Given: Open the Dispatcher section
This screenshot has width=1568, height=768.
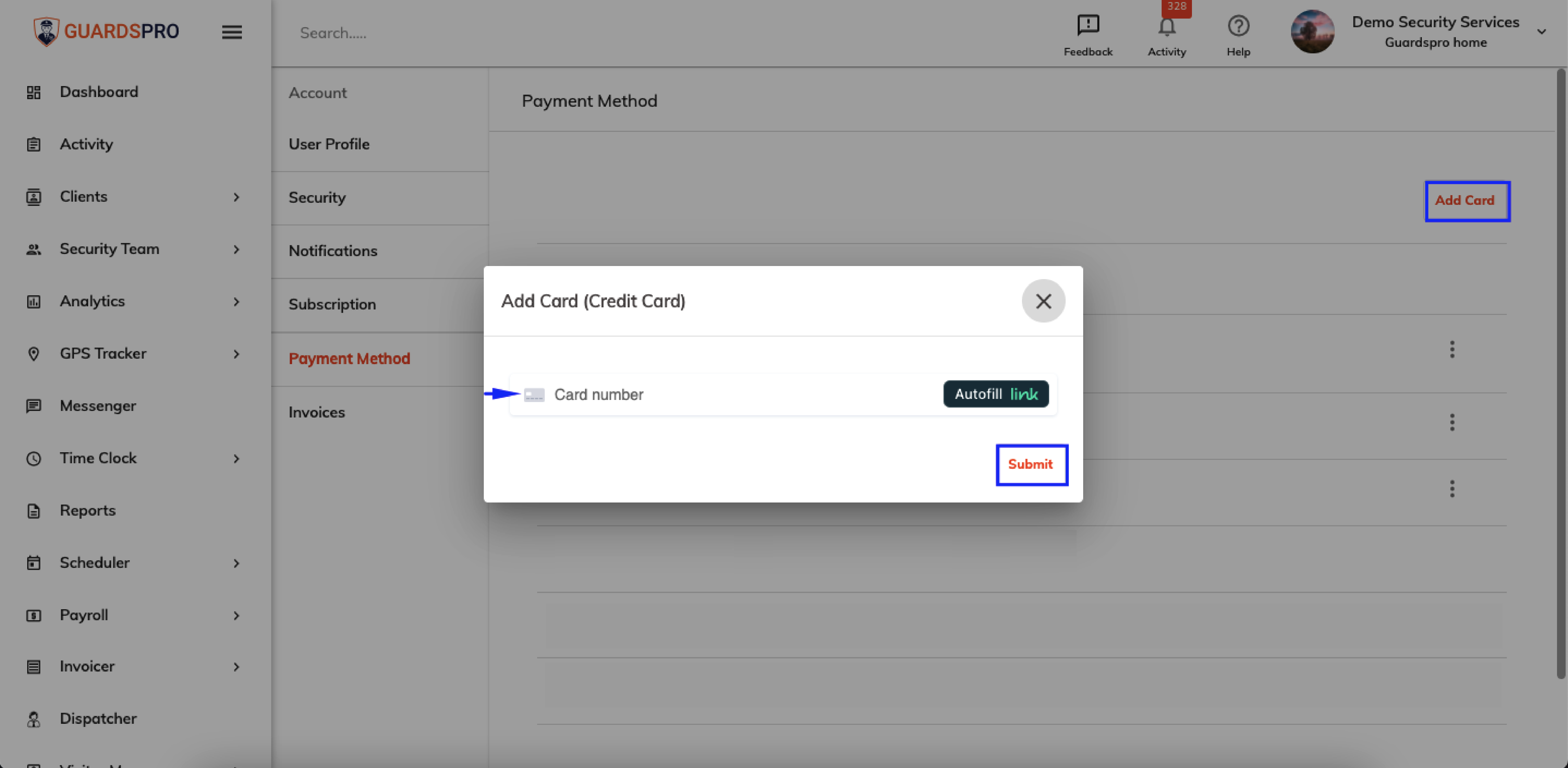Looking at the screenshot, I should 98,718.
